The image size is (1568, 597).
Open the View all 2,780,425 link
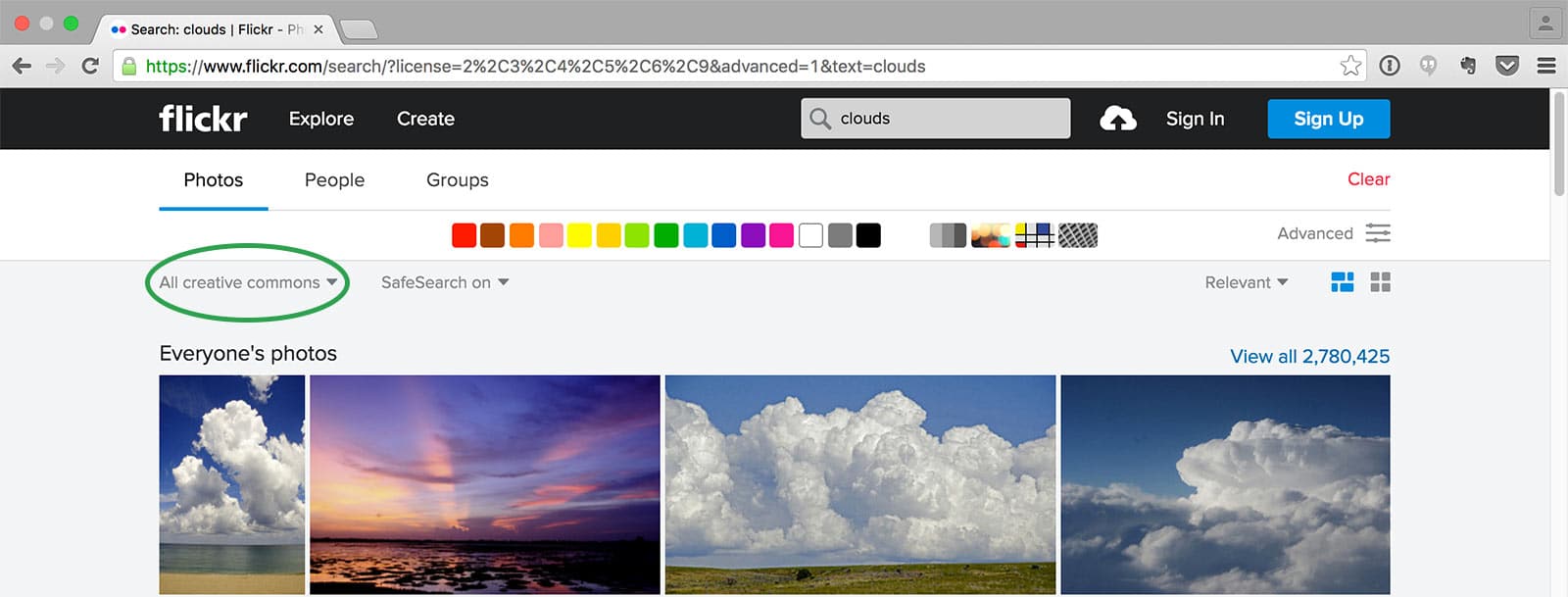(1309, 356)
